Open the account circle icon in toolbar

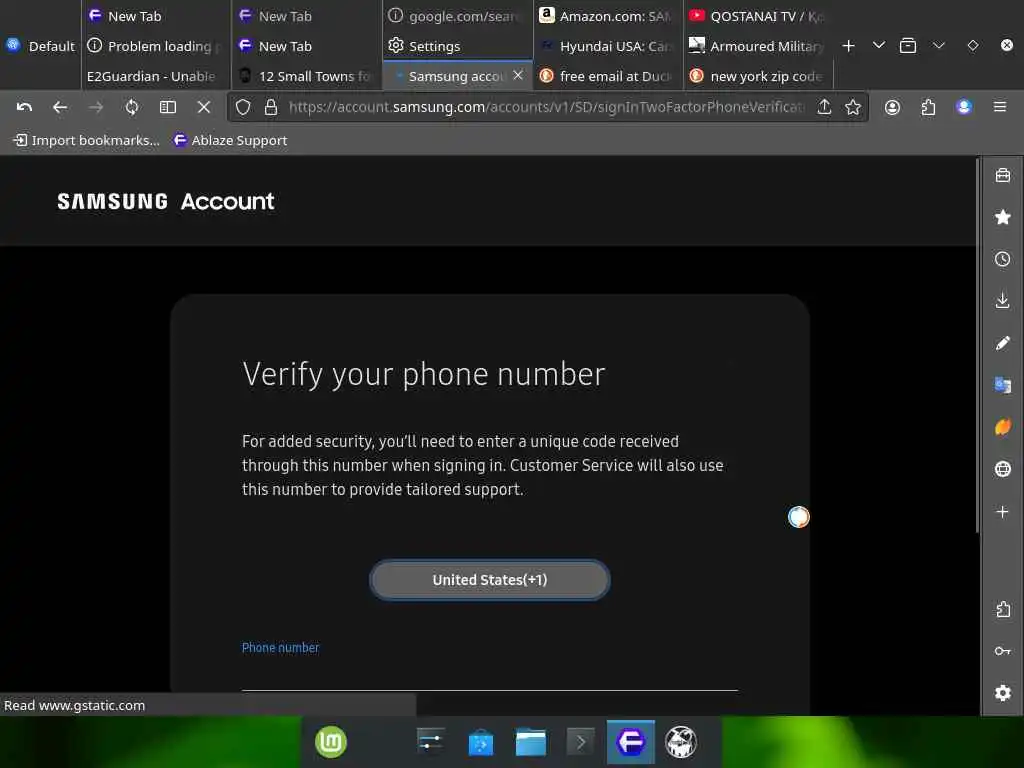pos(892,107)
